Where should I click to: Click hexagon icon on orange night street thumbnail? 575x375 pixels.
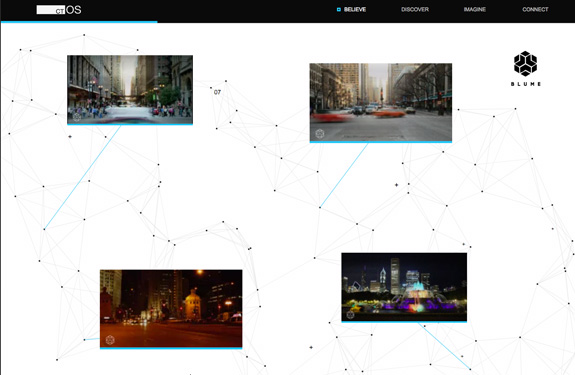pyautogui.click(x=110, y=340)
